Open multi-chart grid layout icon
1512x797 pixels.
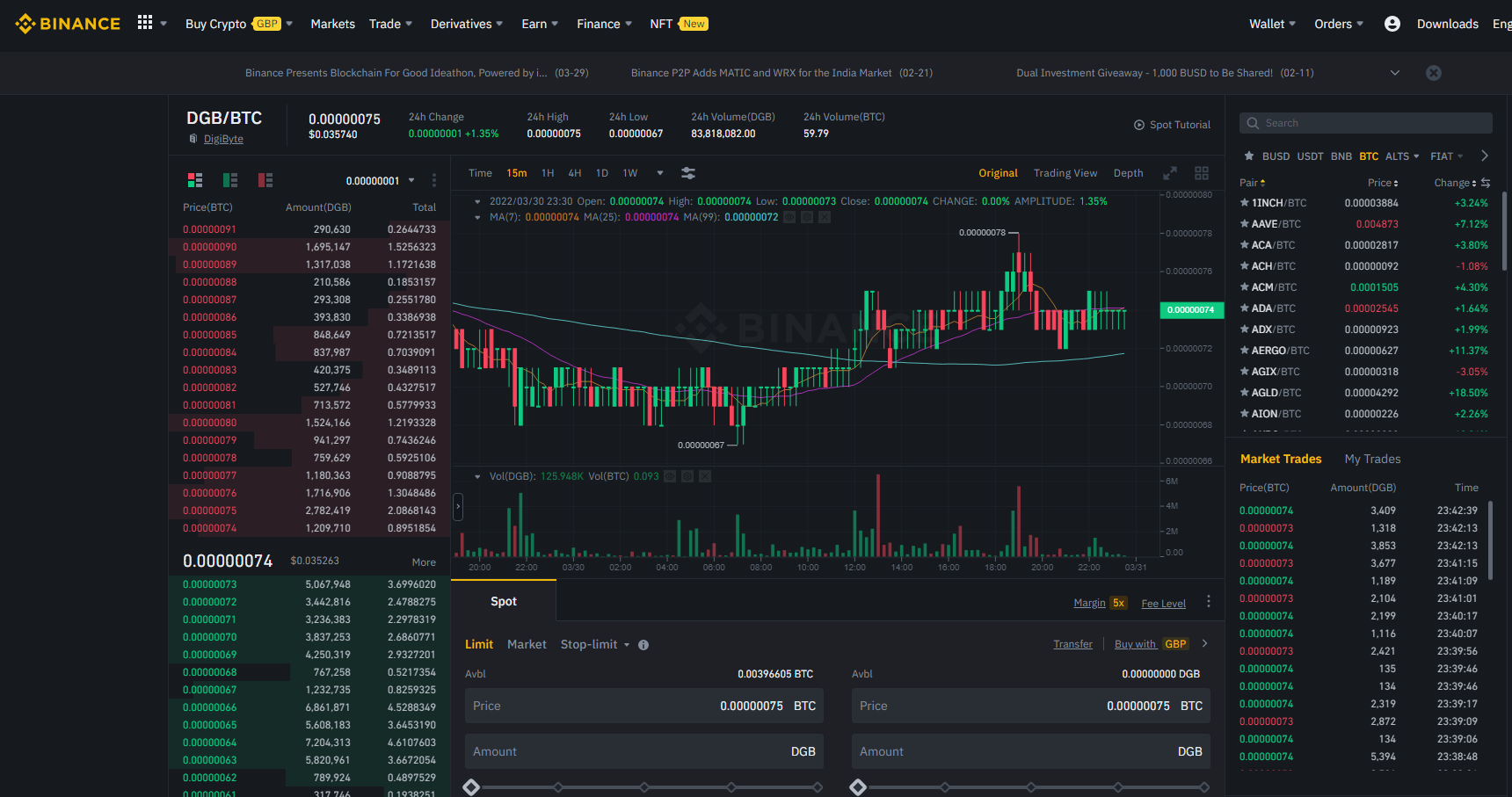coord(1202,173)
